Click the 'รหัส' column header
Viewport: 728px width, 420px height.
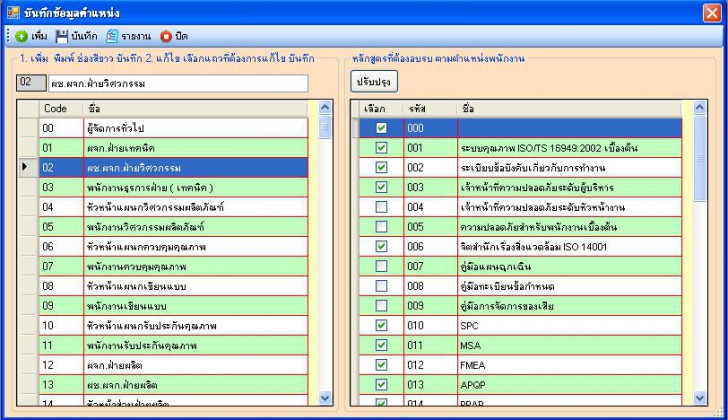[430, 108]
